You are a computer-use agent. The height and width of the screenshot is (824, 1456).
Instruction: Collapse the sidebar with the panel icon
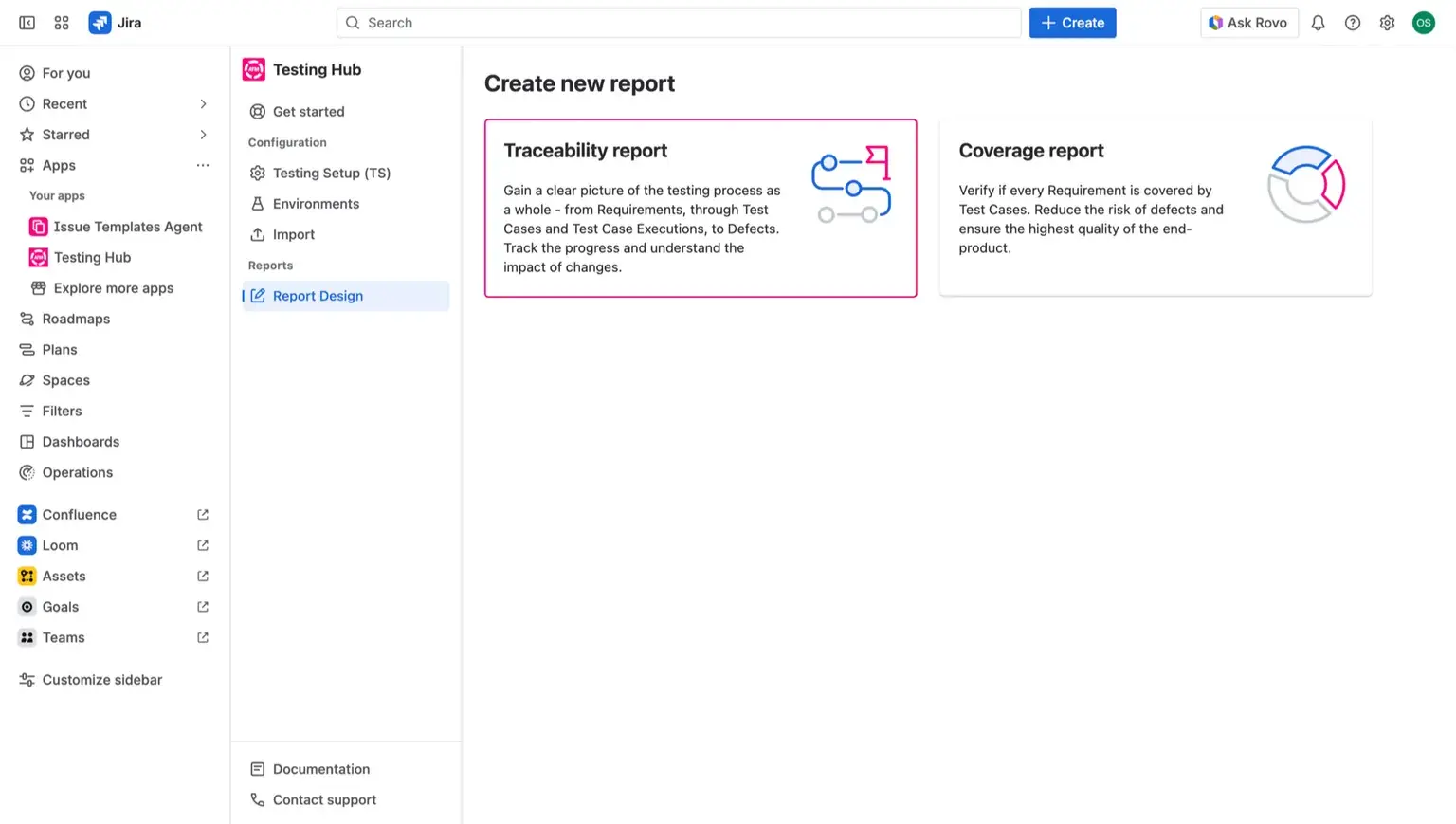point(26,22)
